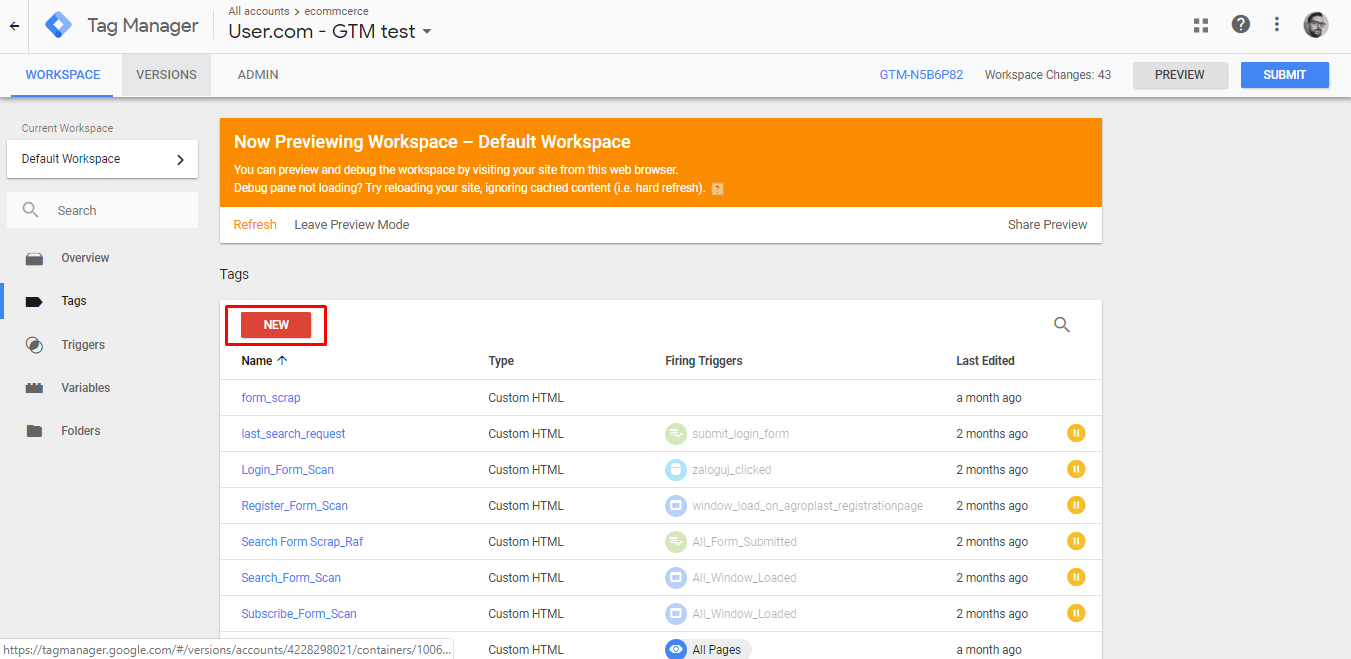
Task: Click the Workspace Changes: 43 counter
Action: click(x=1048, y=75)
